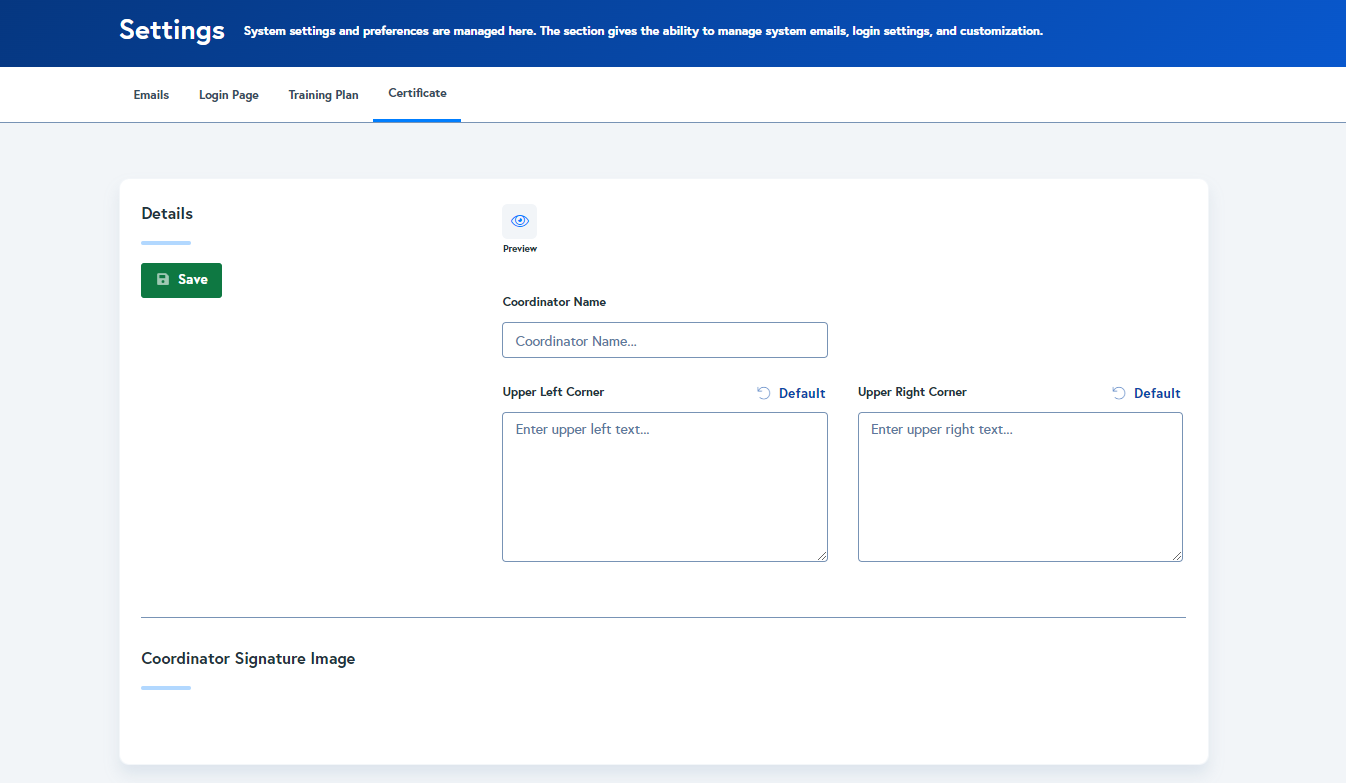Switch to the Certificate tab
The width and height of the screenshot is (1346, 783).
[417, 93]
